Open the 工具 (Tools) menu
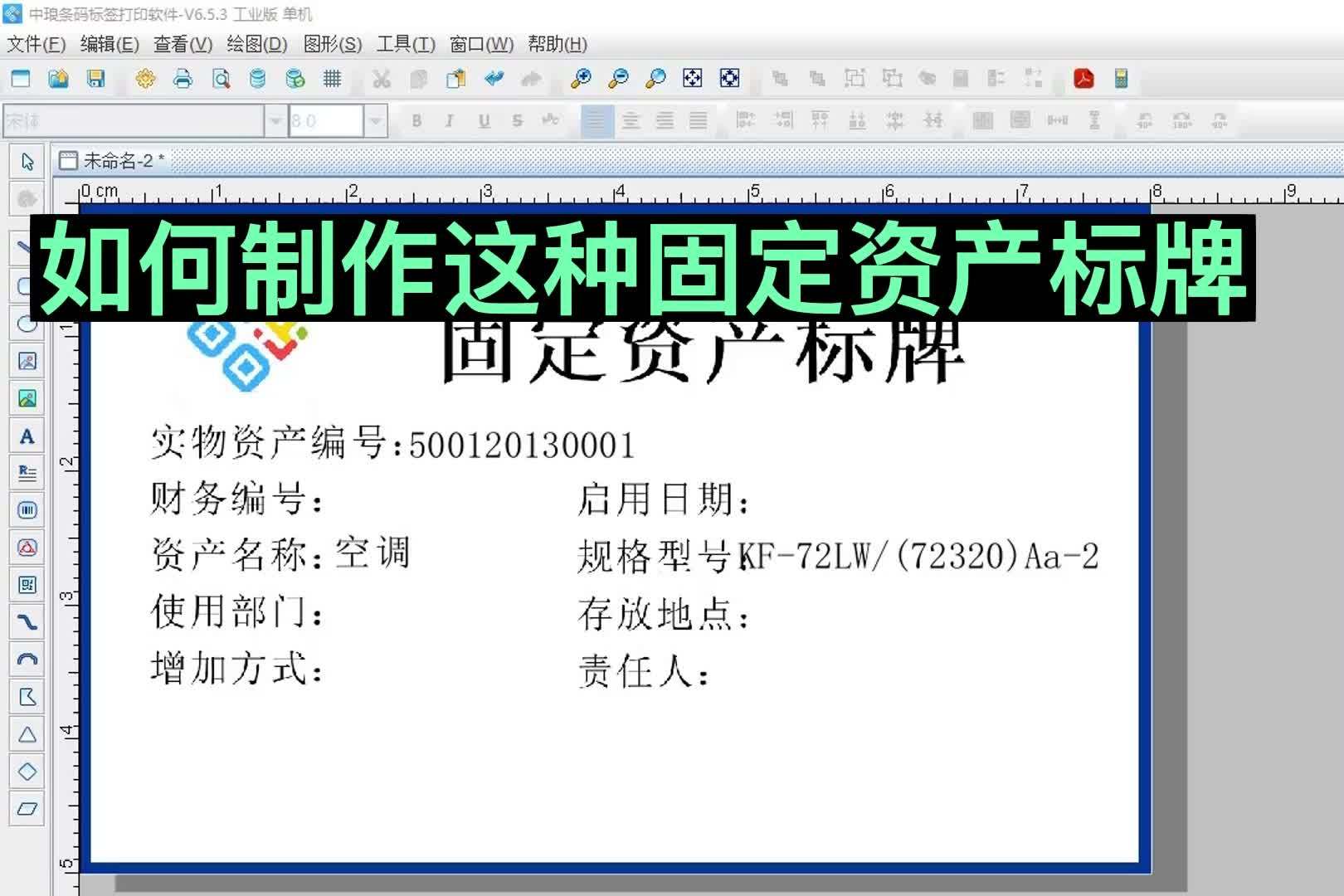The height and width of the screenshot is (896, 1344). [x=405, y=45]
